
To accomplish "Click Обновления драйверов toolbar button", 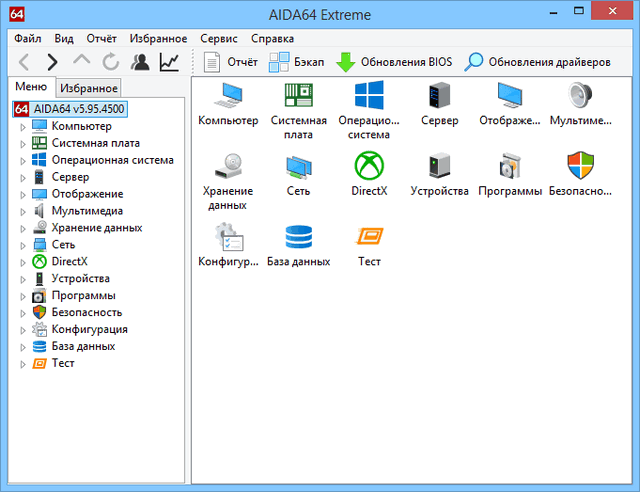I will point(537,62).
